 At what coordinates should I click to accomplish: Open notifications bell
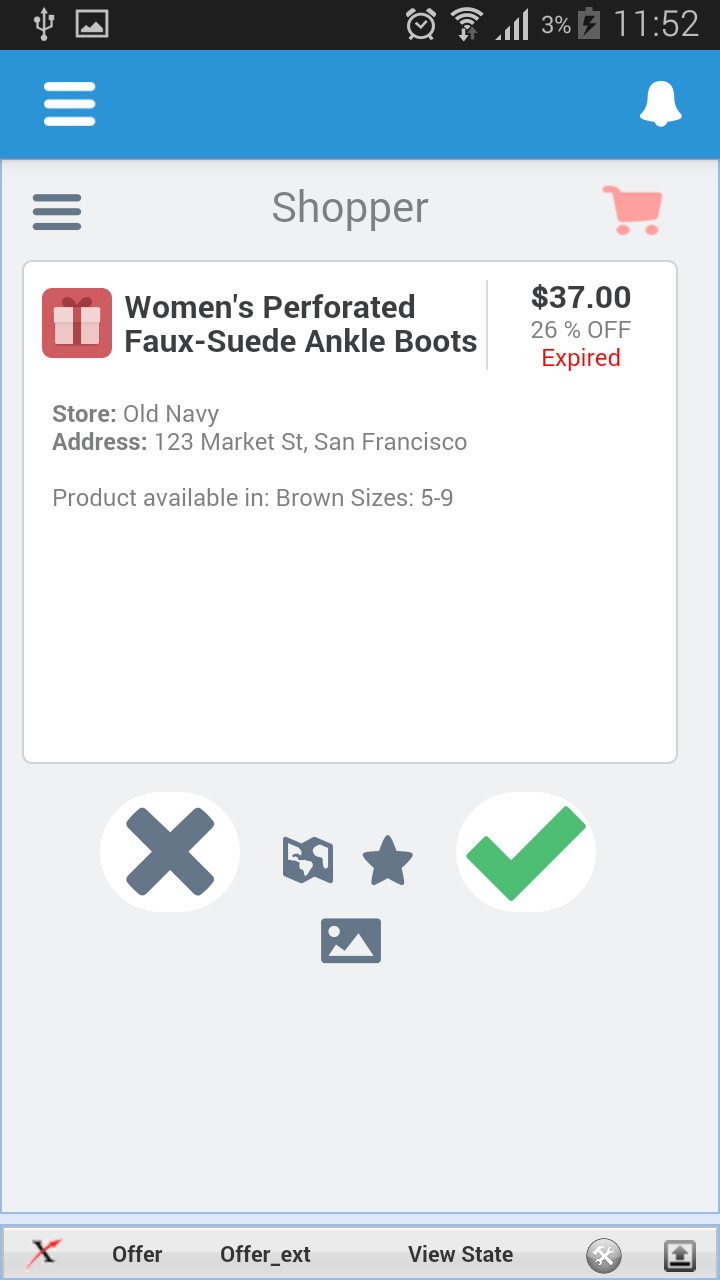(x=660, y=104)
